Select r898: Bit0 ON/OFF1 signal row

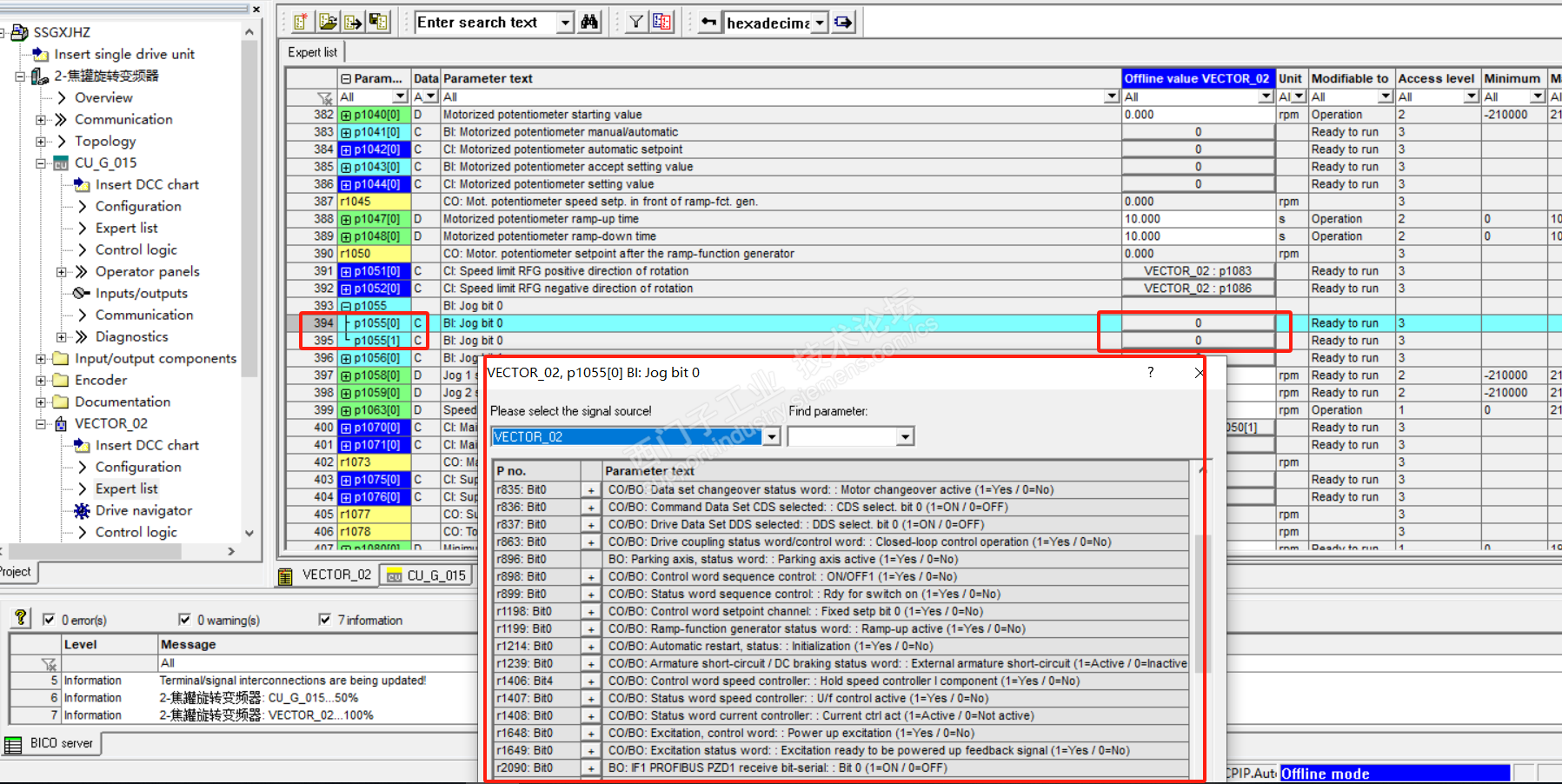841,577
